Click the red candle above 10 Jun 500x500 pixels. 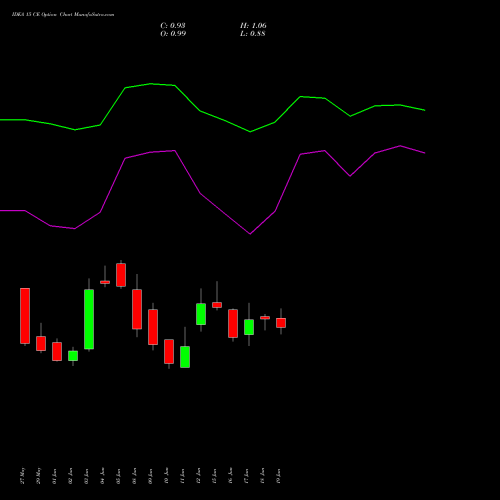click(x=169, y=351)
